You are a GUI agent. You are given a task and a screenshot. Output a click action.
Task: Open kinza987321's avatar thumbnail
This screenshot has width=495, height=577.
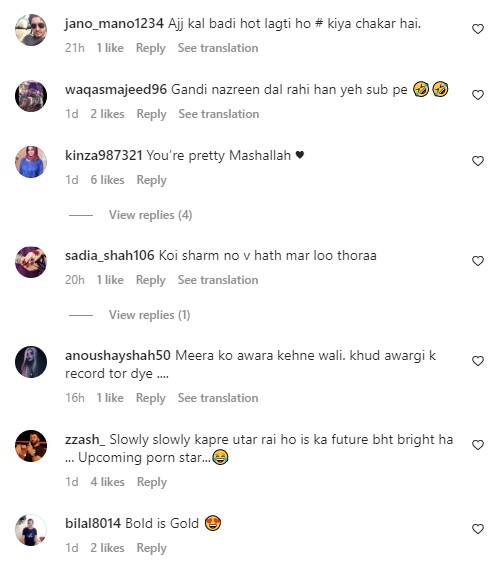point(31,162)
